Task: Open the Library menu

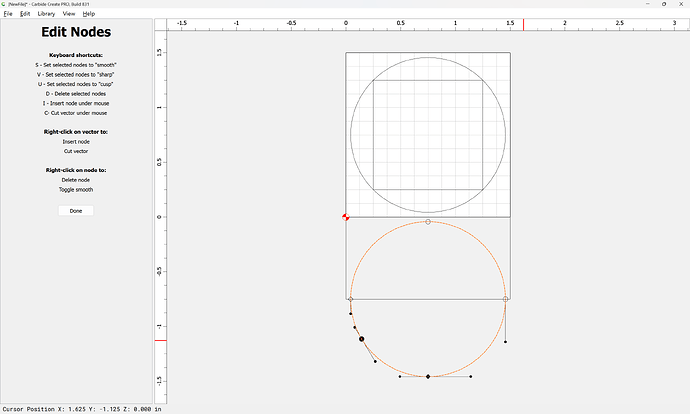Action: tap(46, 14)
